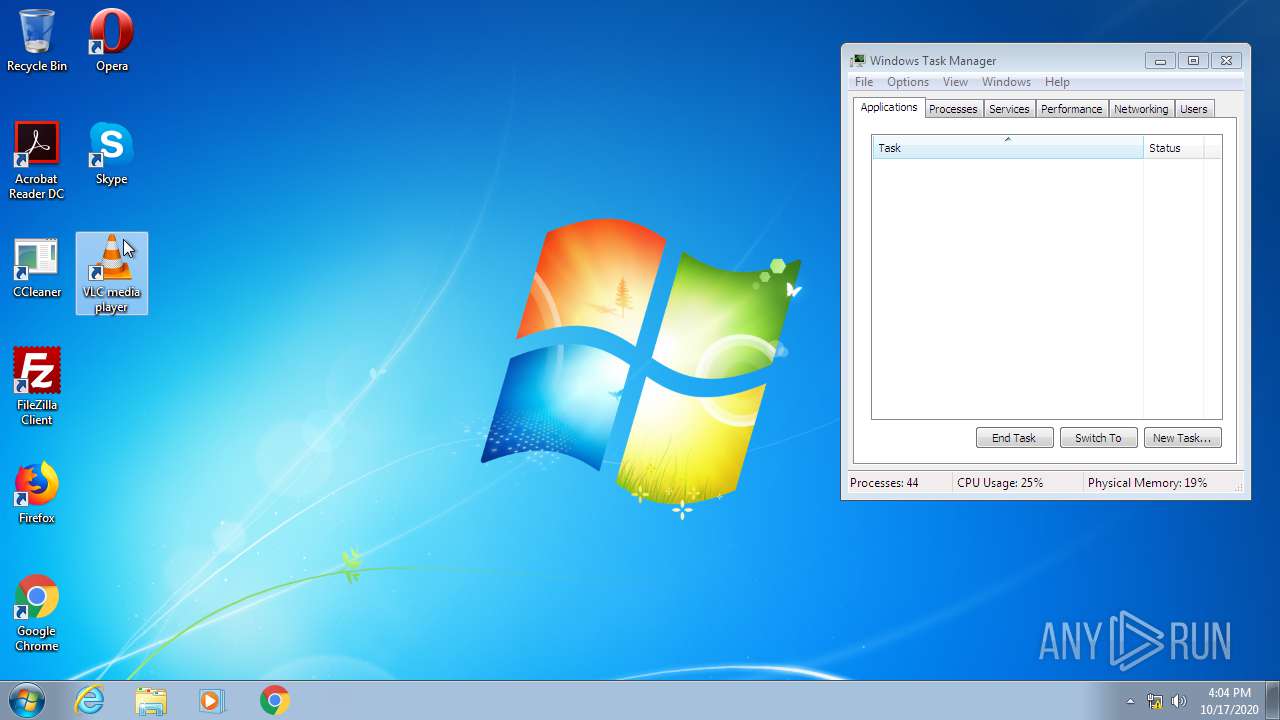Maximize the Task Manager window
Image resolution: width=1280 pixels, height=720 pixels.
pos(1193,61)
